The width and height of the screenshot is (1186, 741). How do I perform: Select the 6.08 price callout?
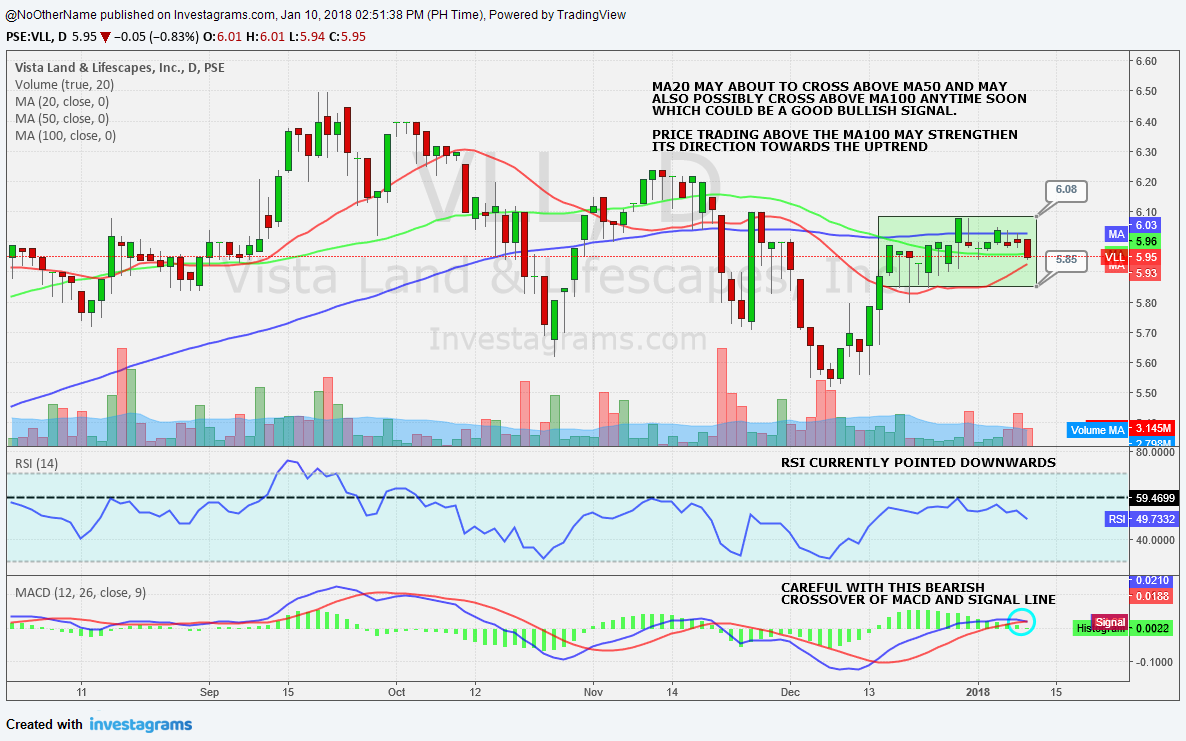[1066, 191]
